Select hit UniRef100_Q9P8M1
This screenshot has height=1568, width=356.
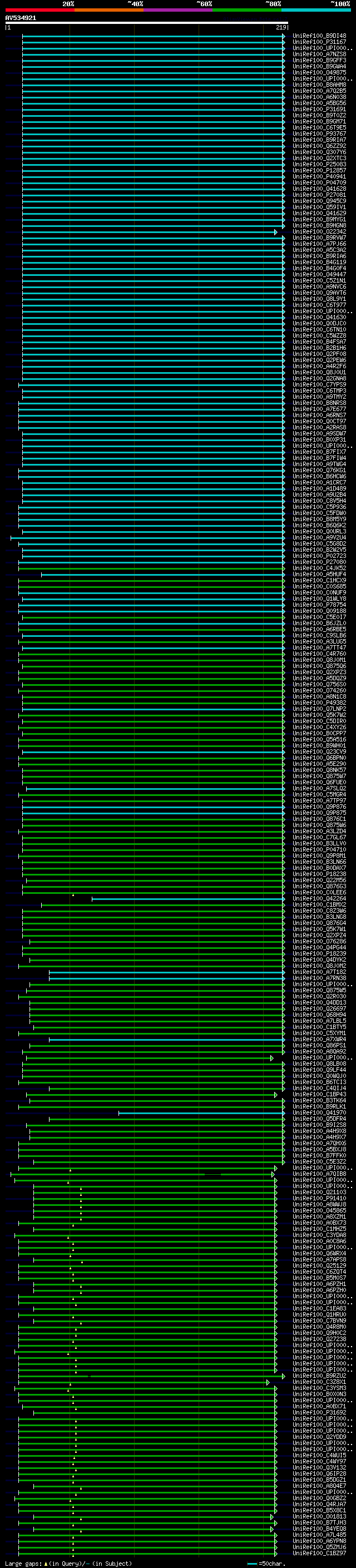pos(319,856)
